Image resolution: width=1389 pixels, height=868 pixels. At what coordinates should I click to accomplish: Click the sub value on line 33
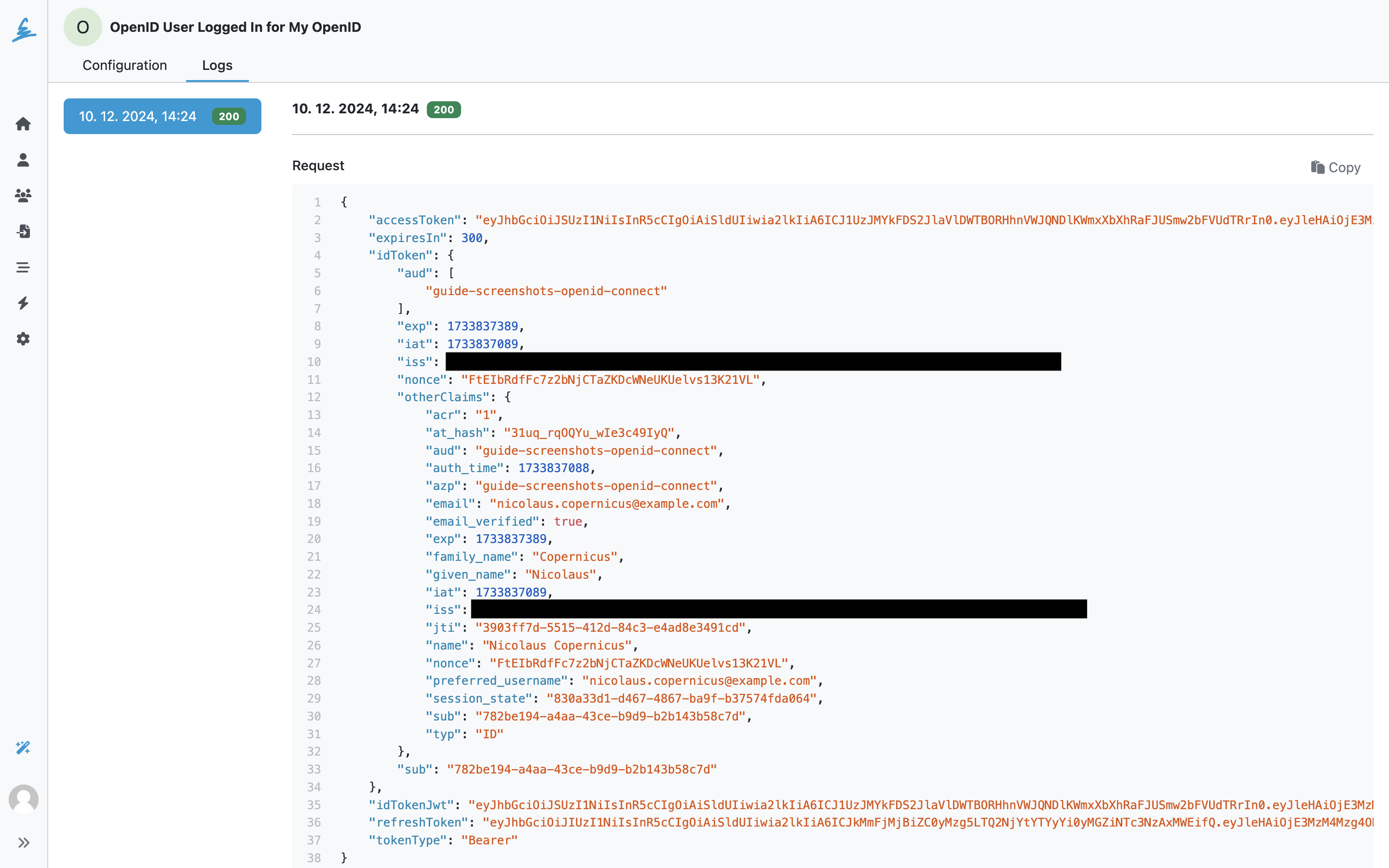[582, 769]
